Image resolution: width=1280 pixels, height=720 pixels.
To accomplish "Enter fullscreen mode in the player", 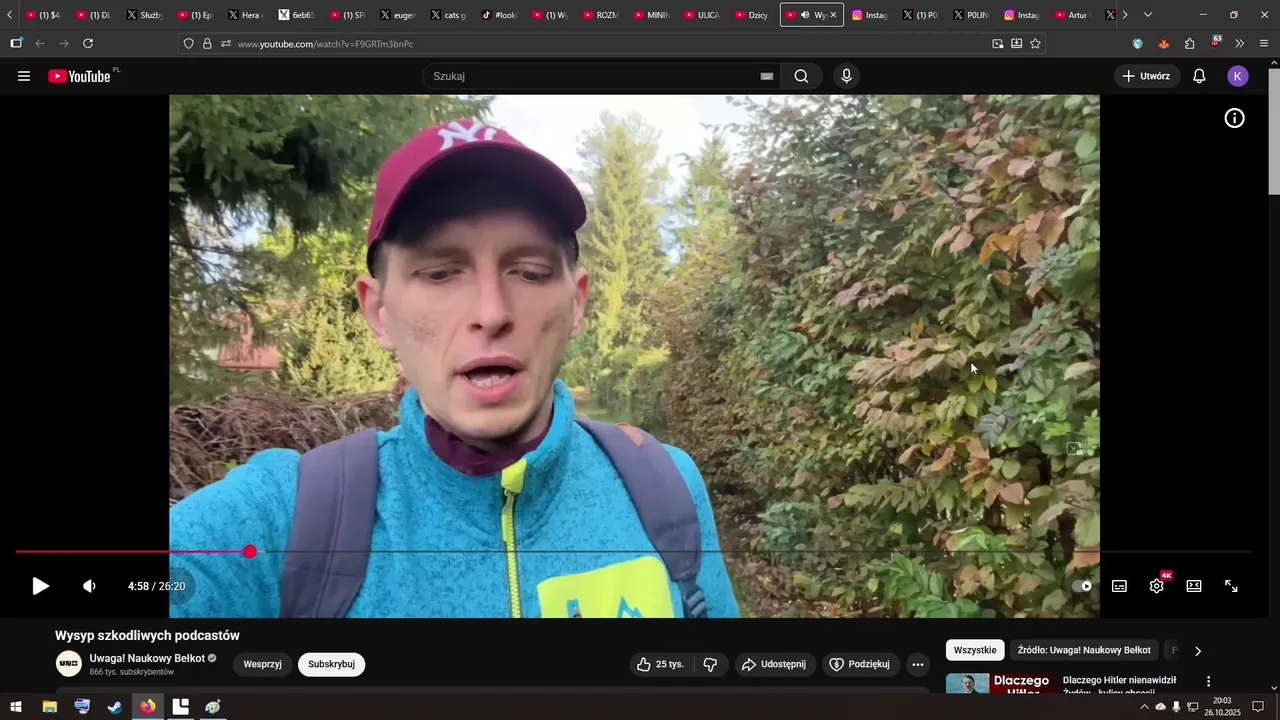I will tap(1232, 586).
